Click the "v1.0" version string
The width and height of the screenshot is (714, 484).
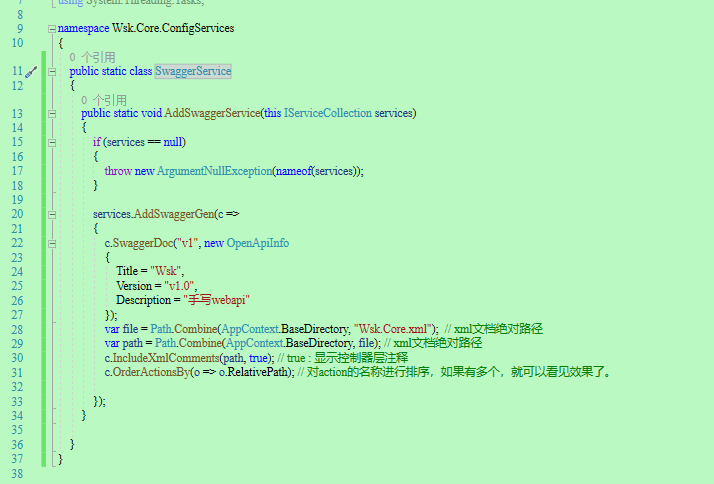179,286
